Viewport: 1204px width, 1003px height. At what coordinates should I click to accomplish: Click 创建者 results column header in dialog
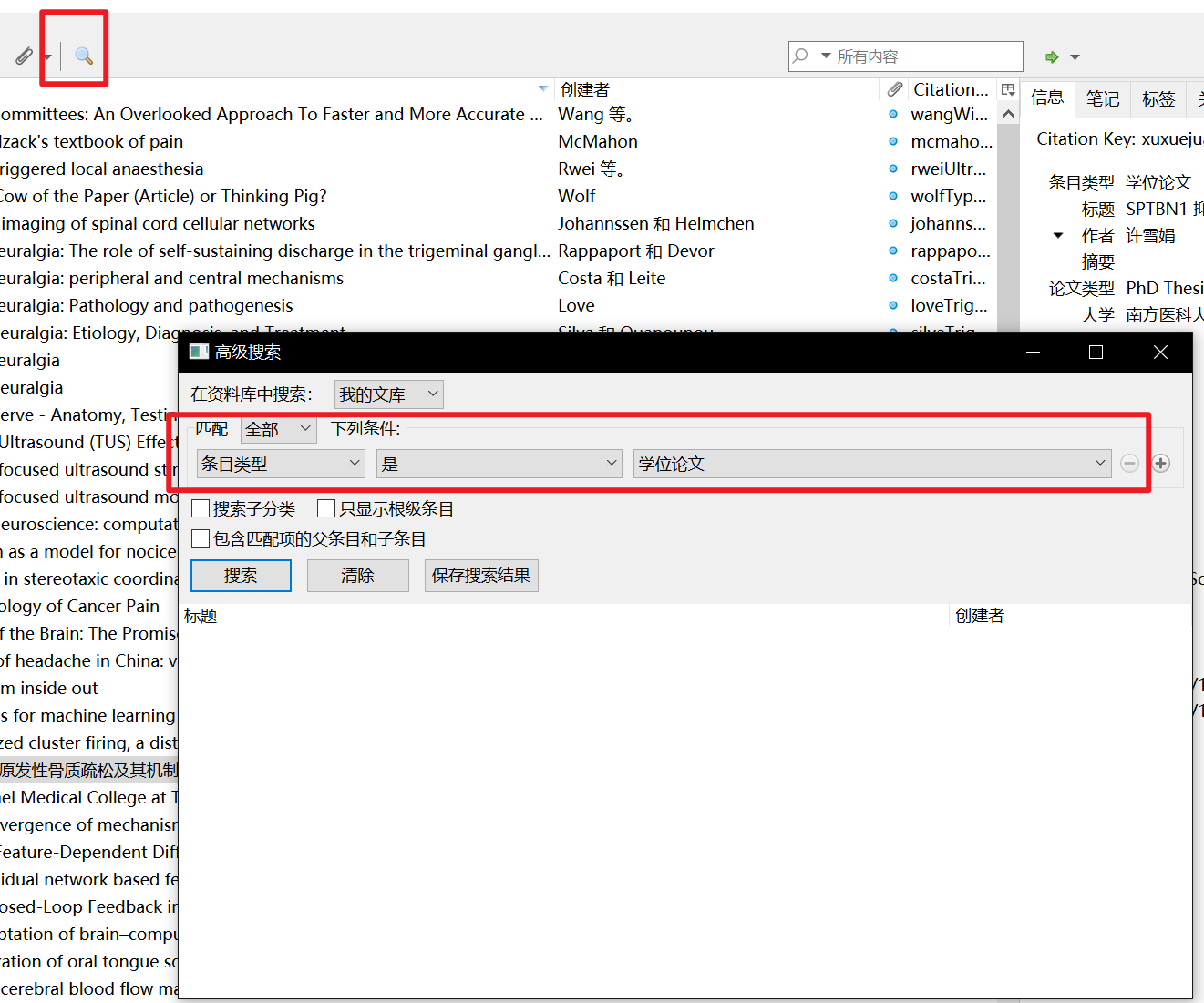tap(1070, 616)
